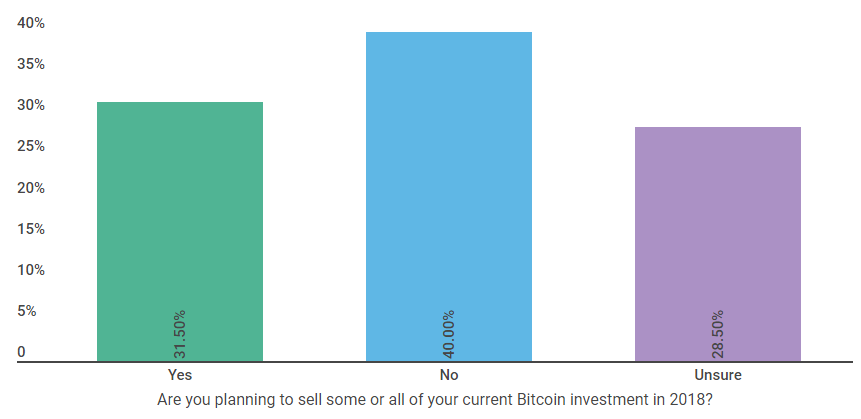The width and height of the screenshot is (861, 419).
Task: Click the Bitcoin investment question caption
Action: coord(435,399)
